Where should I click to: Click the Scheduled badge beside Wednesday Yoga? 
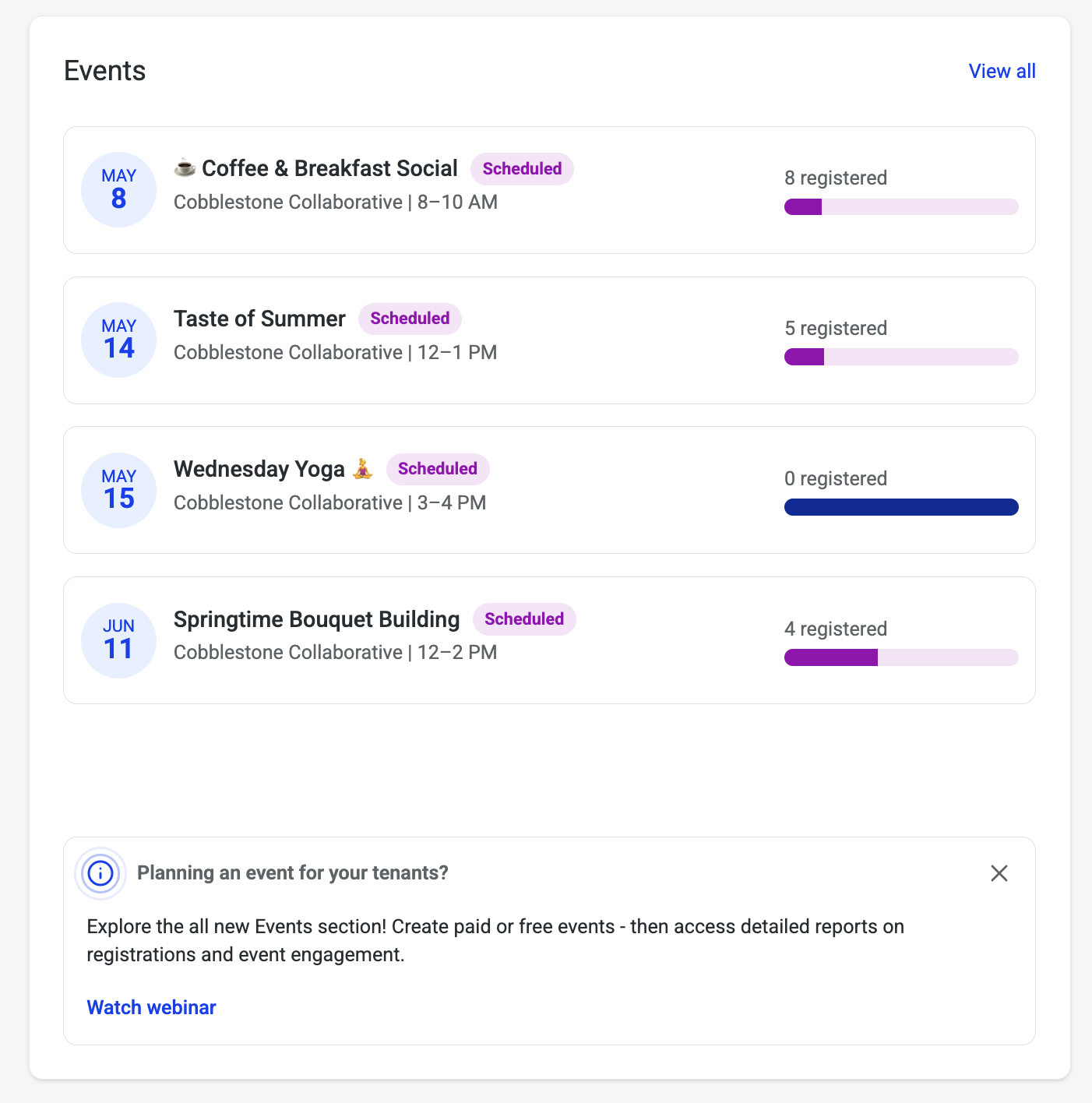[438, 469]
